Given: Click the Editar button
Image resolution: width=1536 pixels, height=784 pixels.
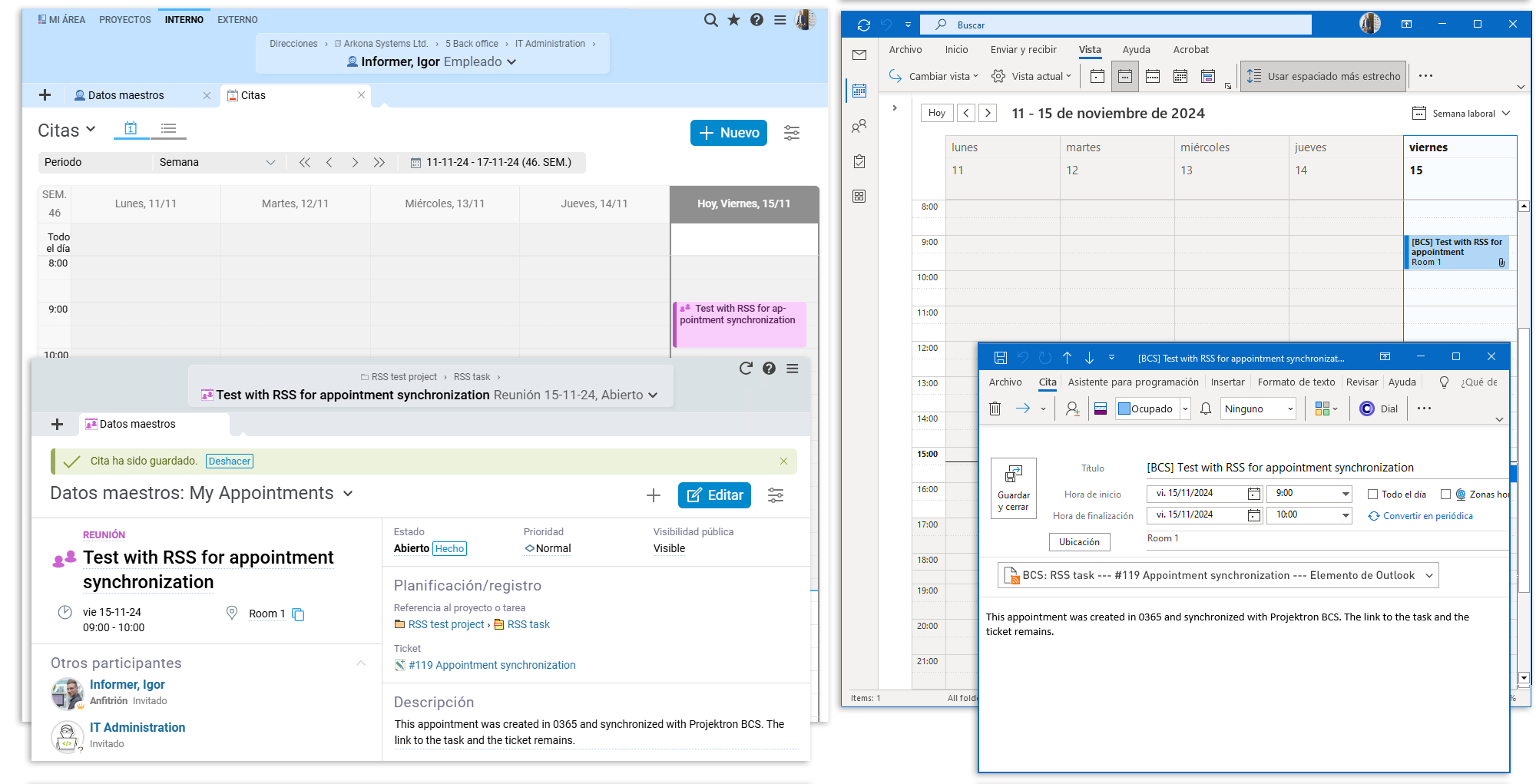Looking at the screenshot, I should coord(715,495).
